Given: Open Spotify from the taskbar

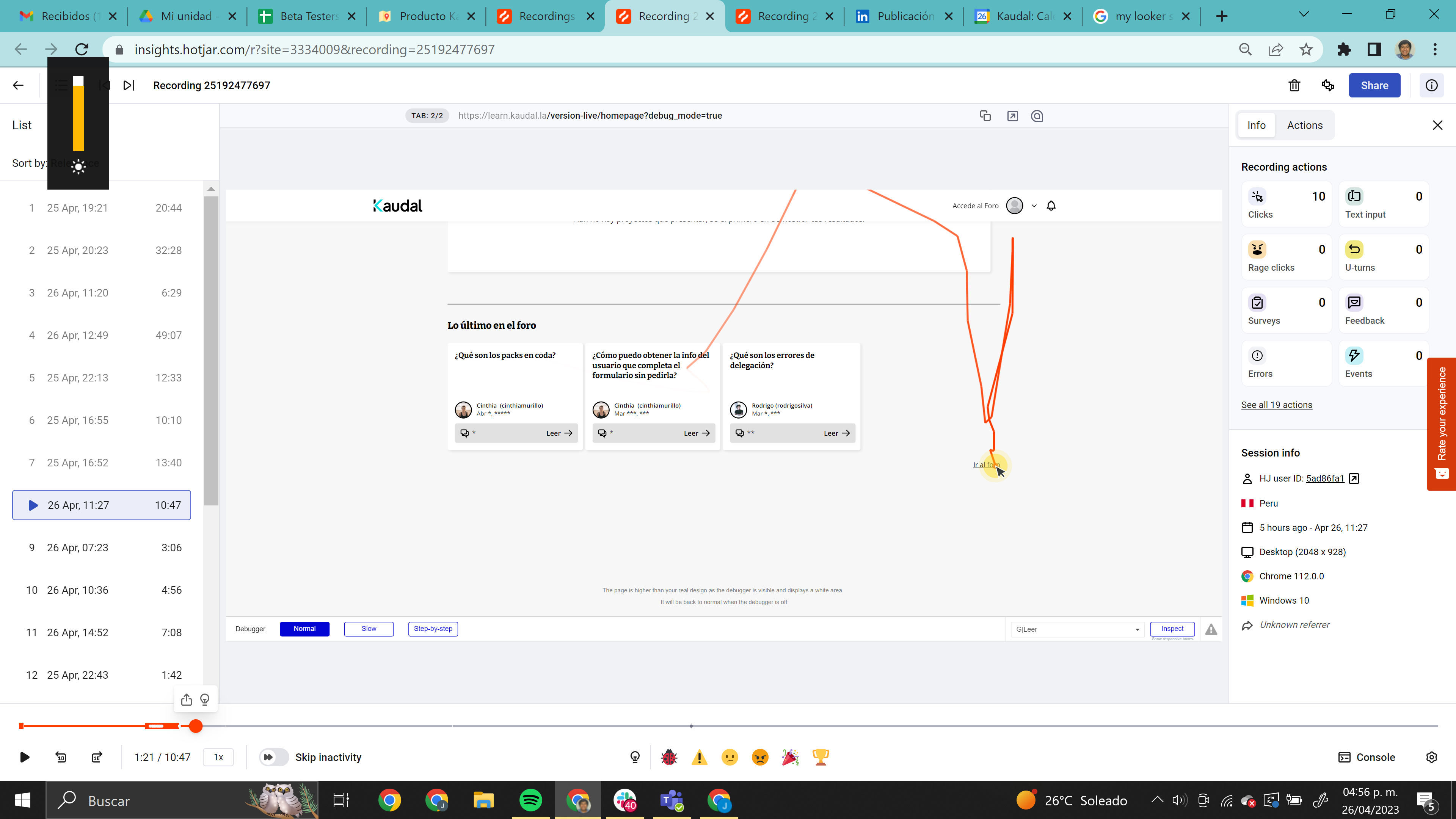Looking at the screenshot, I should [x=530, y=800].
